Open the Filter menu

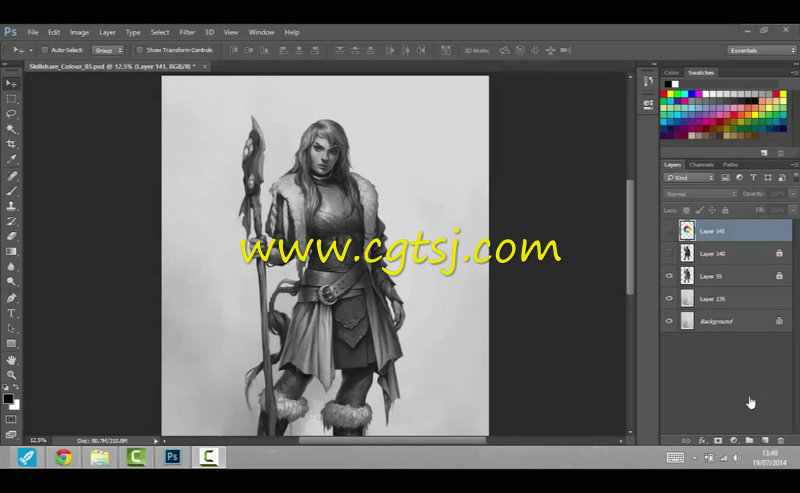pyautogui.click(x=187, y=32)
